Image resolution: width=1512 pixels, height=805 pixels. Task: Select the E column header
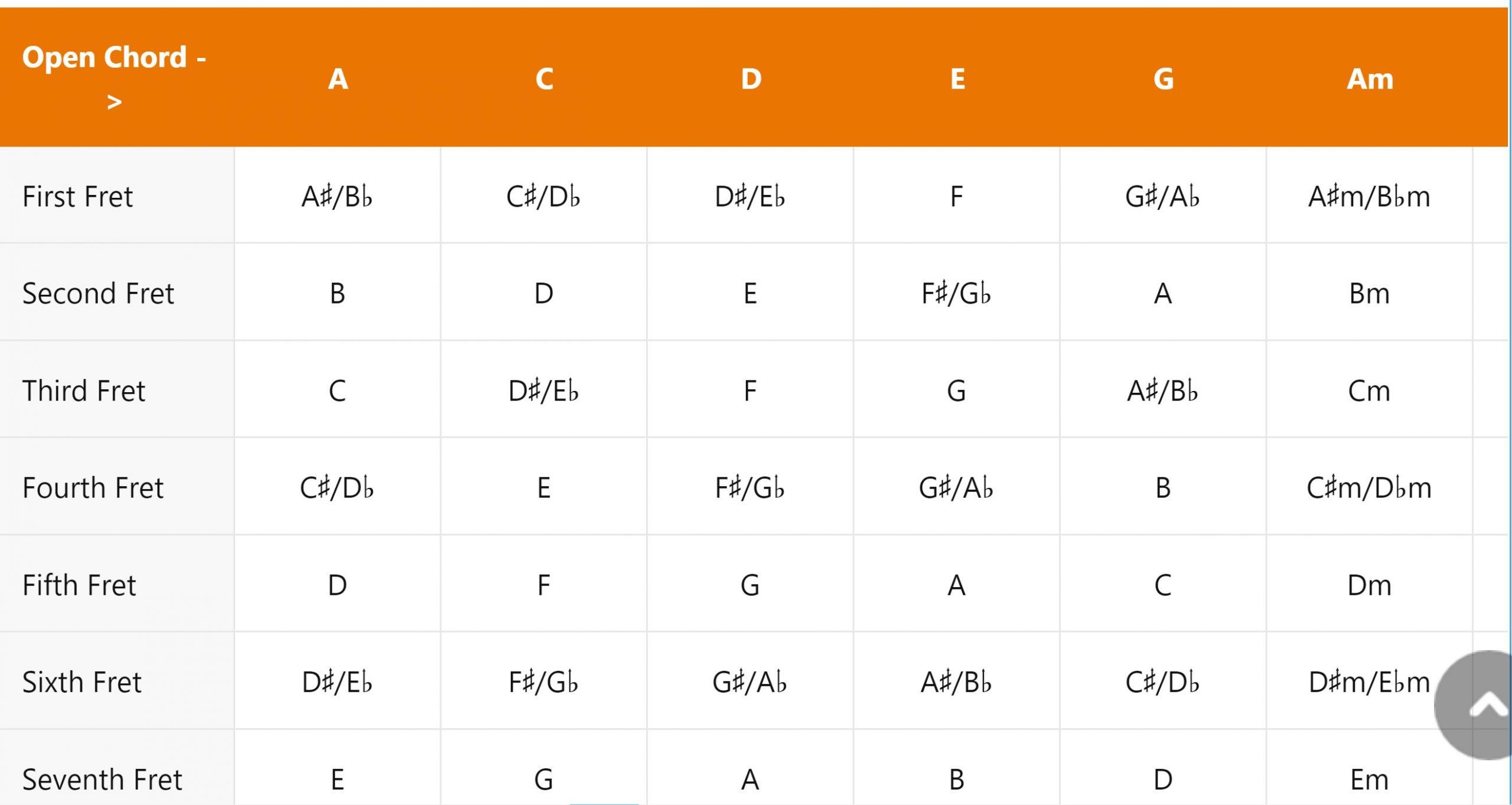(957, 80)
